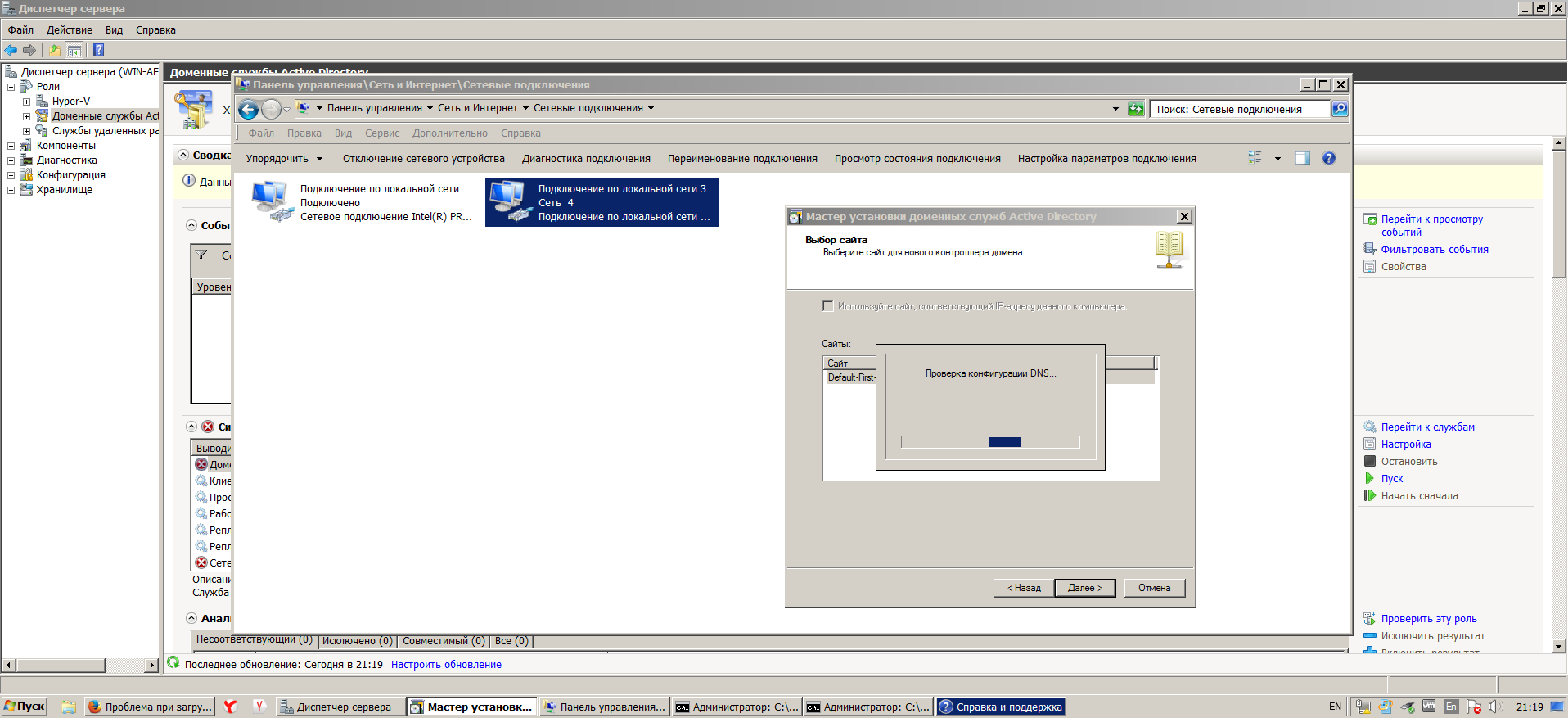Screen dimensions: 1568x718
Task: Collapse the Сводка section chevron
Action: pos(183,155)
